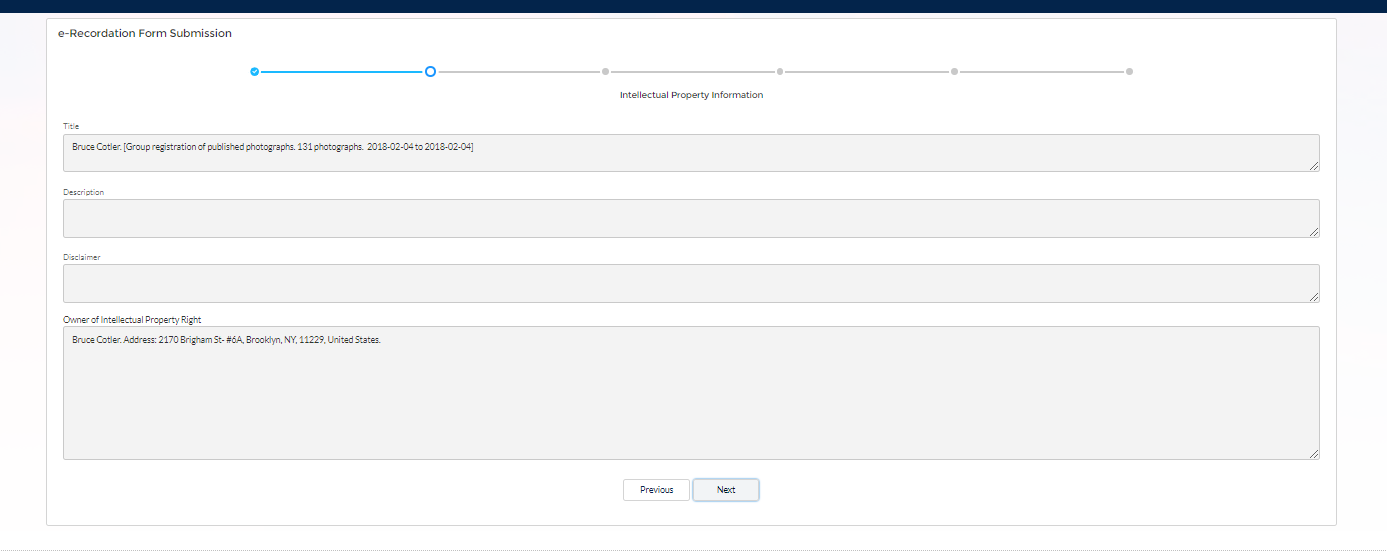The width and height of the screenshot is (1387, 554).
Task: Click the Previous button
Action: [656, 490]
